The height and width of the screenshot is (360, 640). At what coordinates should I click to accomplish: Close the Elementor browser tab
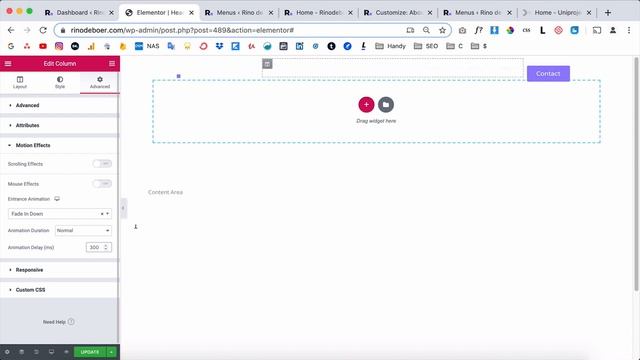(191, 13)
